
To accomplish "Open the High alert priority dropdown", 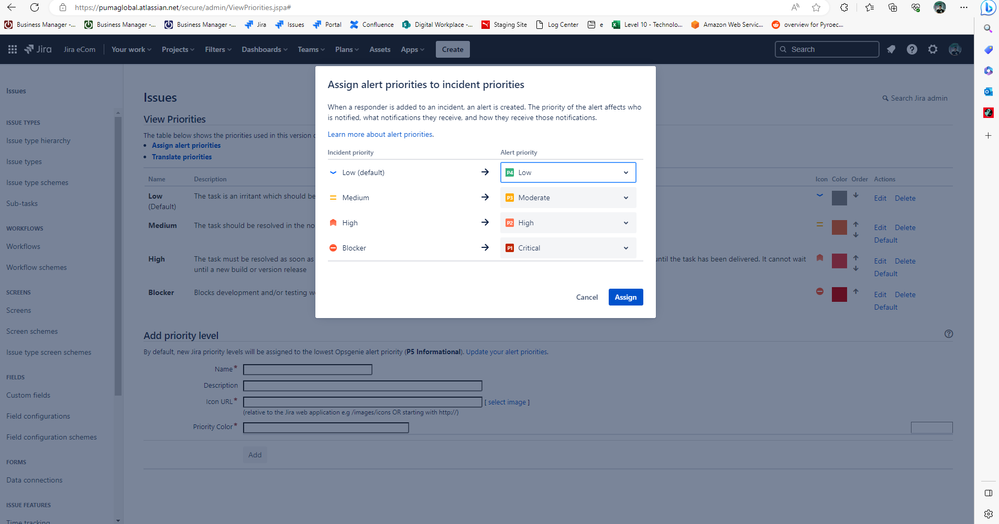I will coord(568,222).
